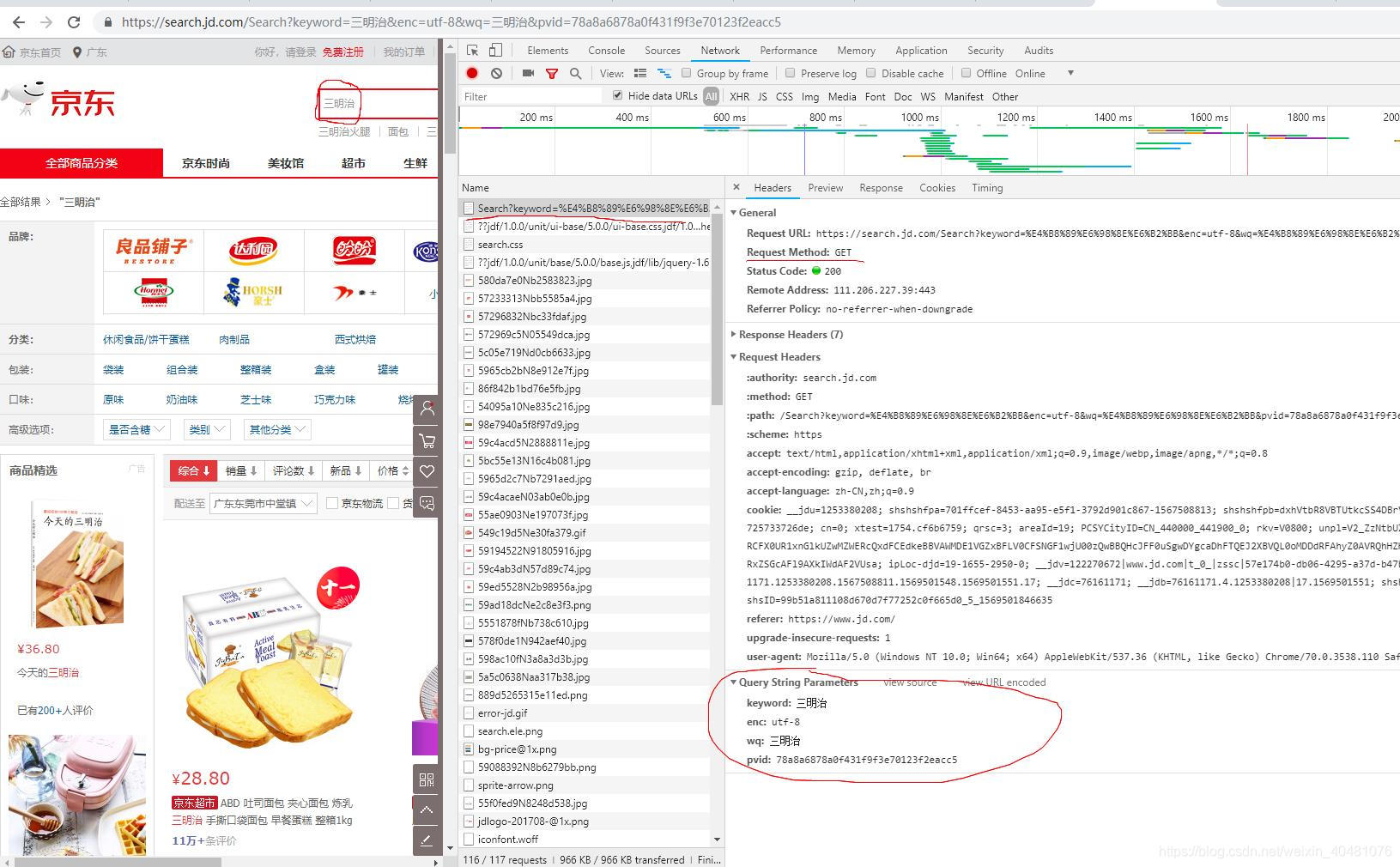
Task: Click into the network Filter input
Action: coord(532,96)
